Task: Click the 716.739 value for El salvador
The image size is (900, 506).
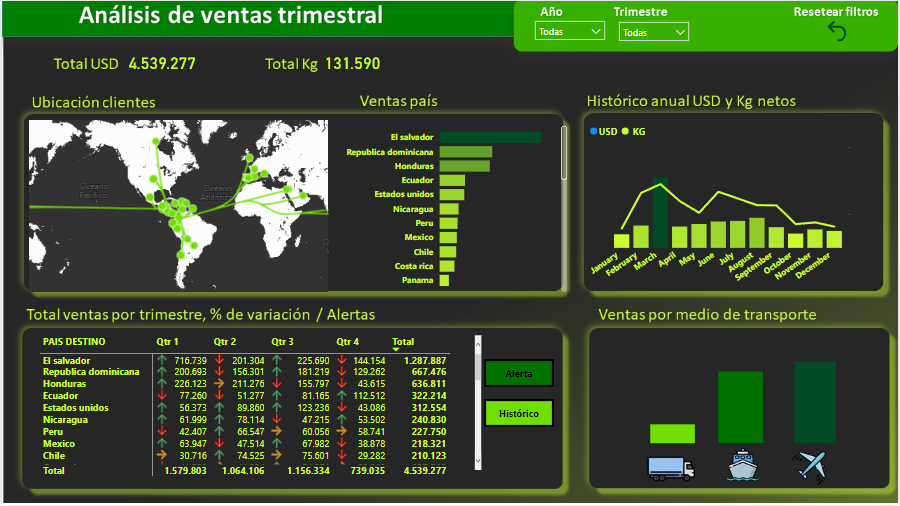Action: pyautogui.click(x=191, y=361)
